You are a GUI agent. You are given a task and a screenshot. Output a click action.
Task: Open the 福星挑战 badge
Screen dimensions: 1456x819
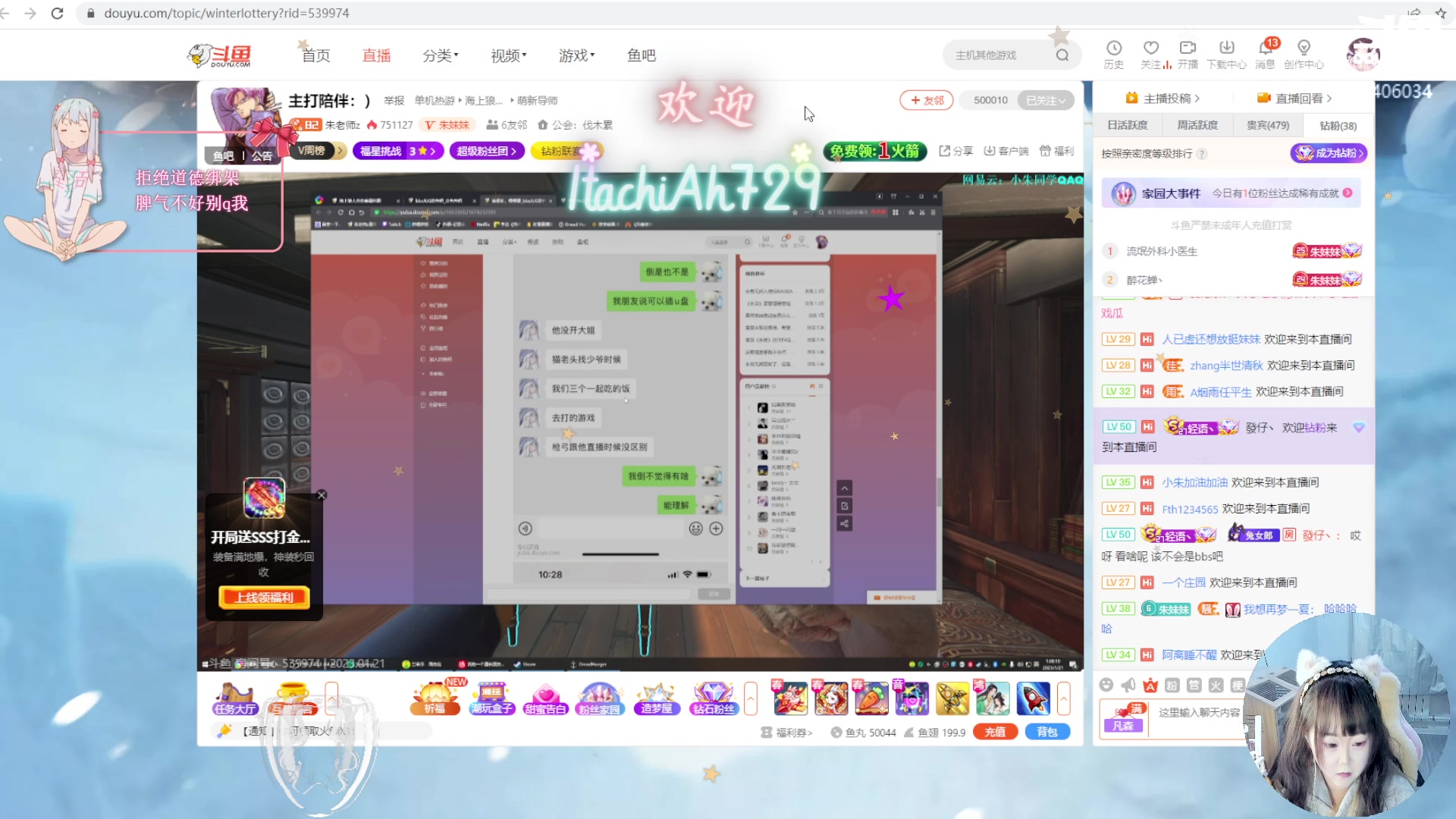point(397,151)
